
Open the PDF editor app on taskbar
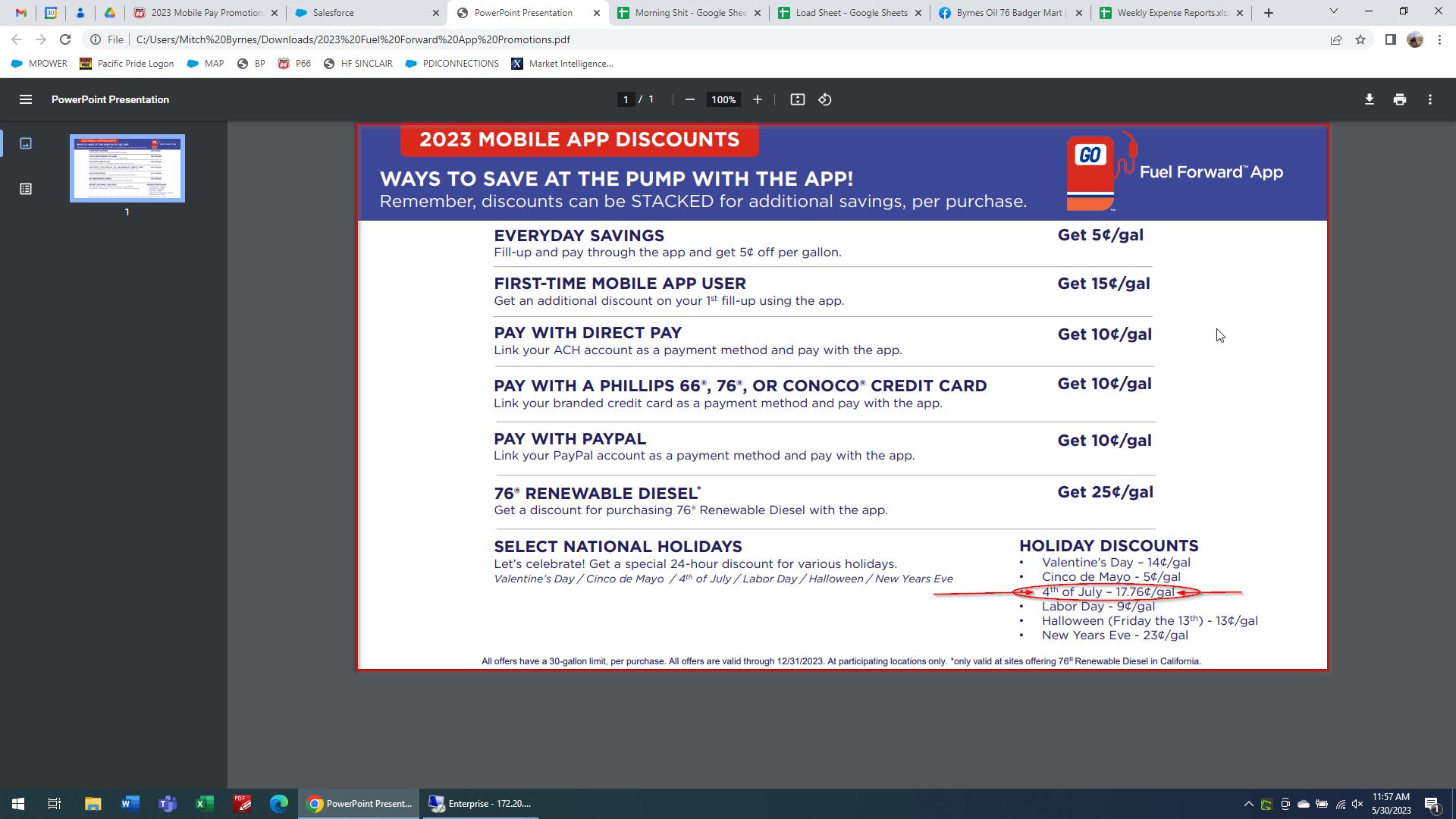[x=242, y=804]
